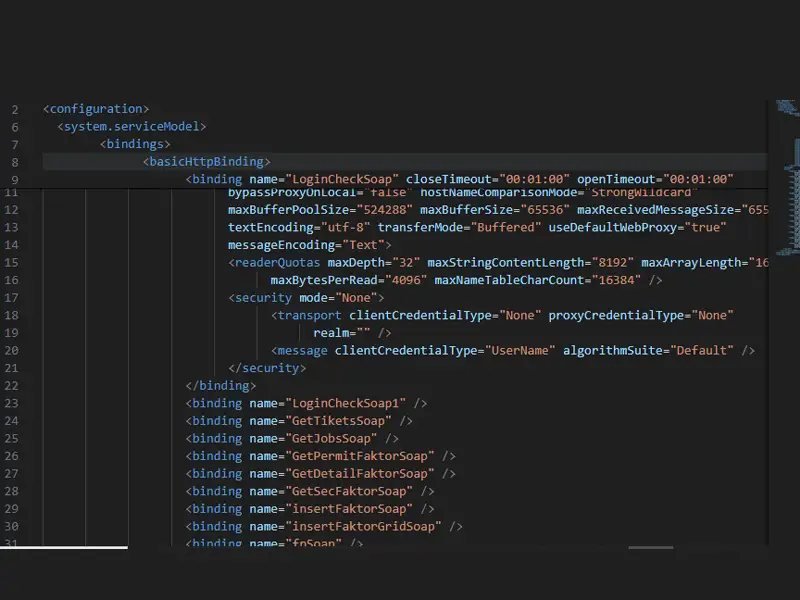Jump to the sticky <system.serviceModel> line

pos(132,127)
